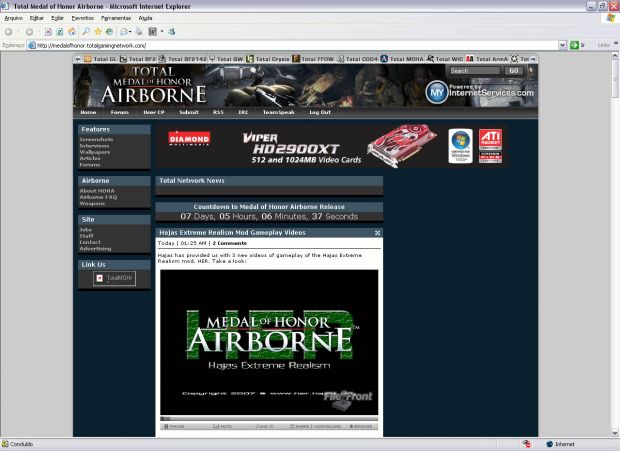Open the Total COD4 network link
620x451 pixels.
[x=357, y=59]
